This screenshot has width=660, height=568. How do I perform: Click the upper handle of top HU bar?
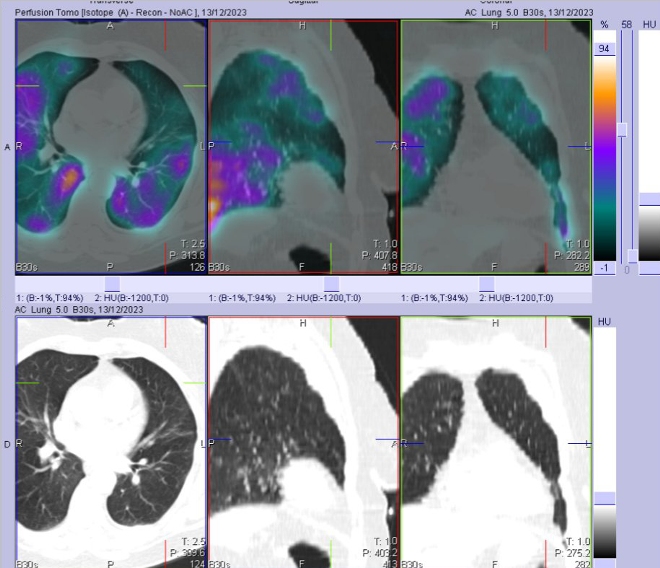click(649, 199)
